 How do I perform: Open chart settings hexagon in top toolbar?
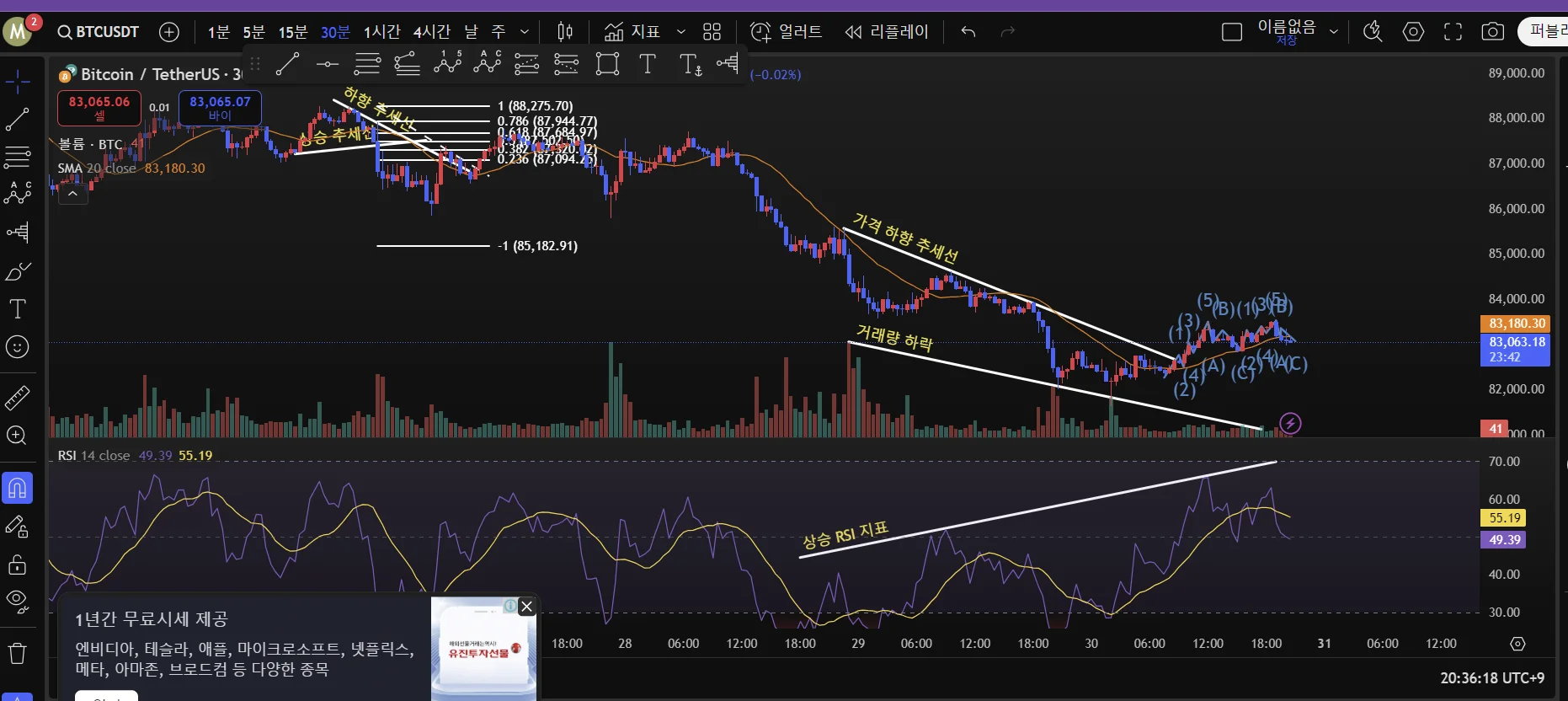click(1413, 32)
